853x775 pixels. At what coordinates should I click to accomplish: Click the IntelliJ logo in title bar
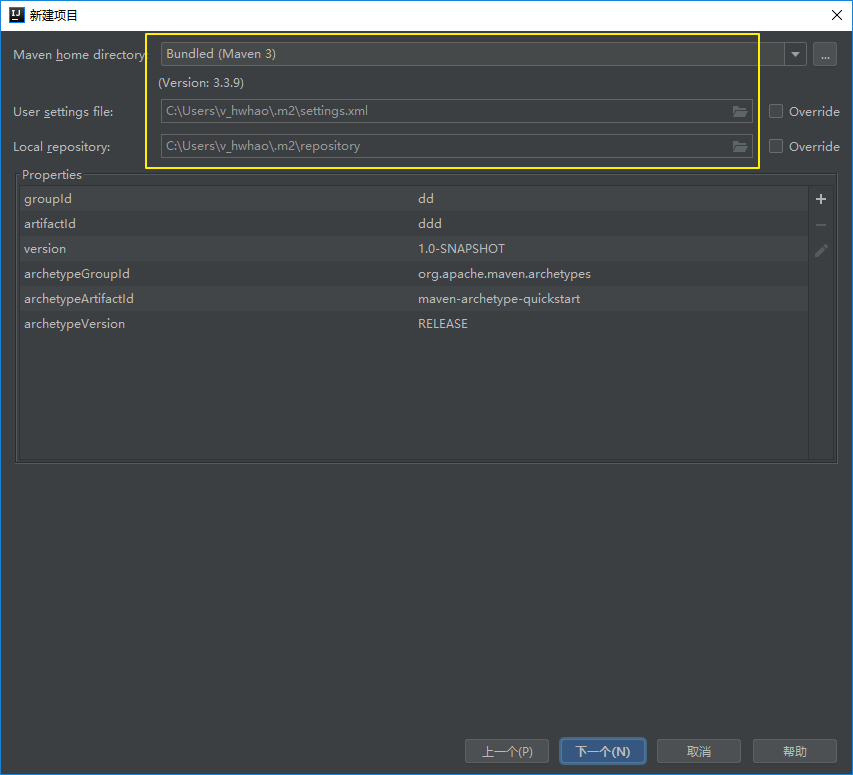16,15
